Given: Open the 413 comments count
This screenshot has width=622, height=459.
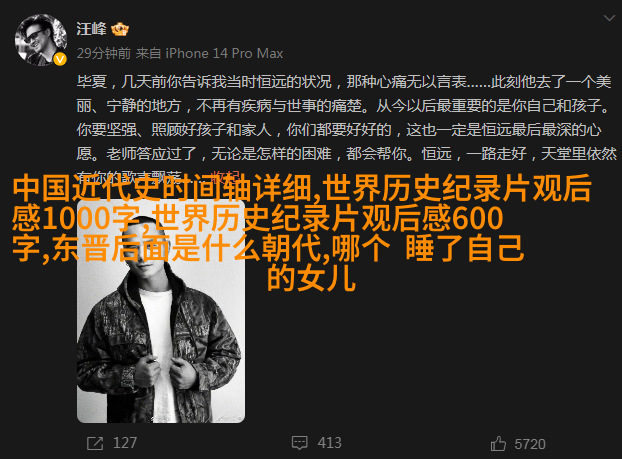Looking at the screenshot, I should coord(329,443).
